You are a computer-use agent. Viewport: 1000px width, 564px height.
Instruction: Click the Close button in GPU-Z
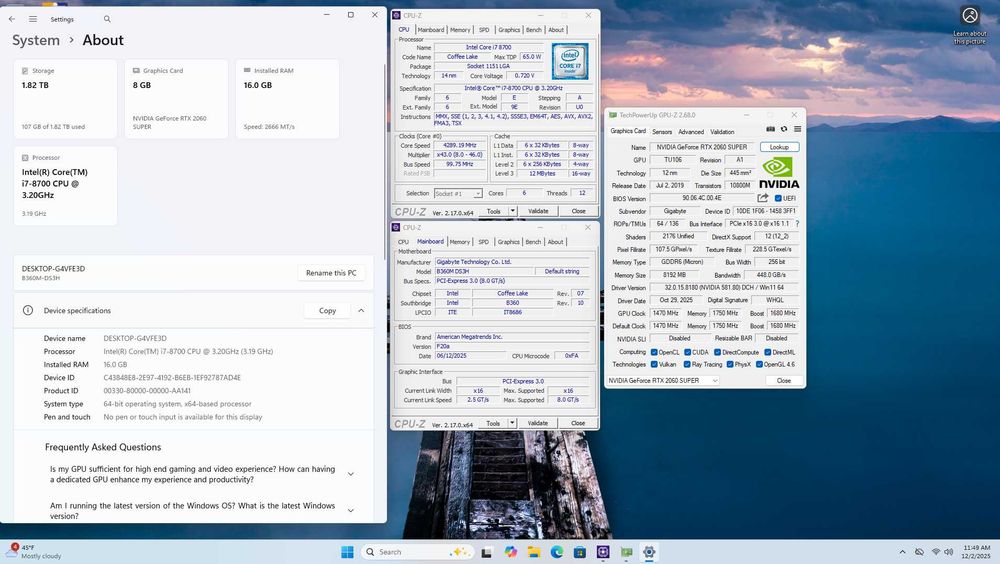coord(784,380)
